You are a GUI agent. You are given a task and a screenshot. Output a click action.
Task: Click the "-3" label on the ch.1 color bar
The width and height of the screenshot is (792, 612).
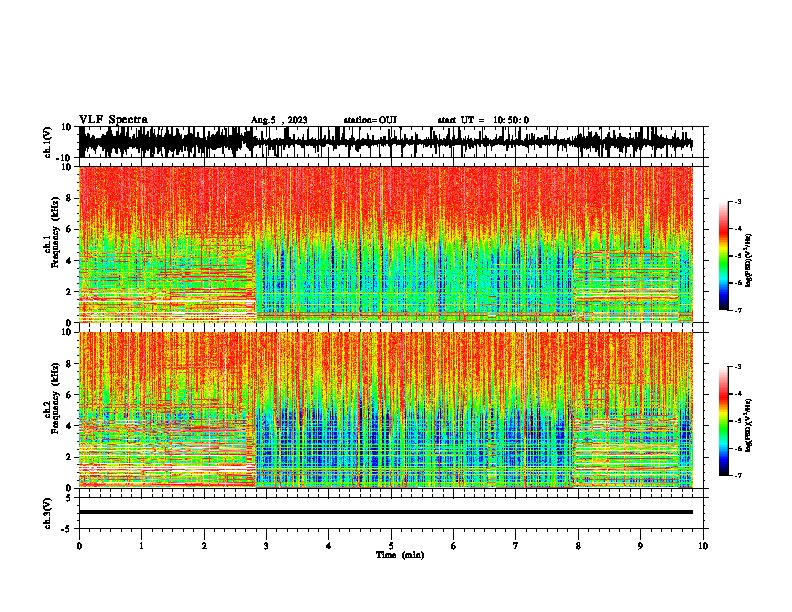point(737,202)
